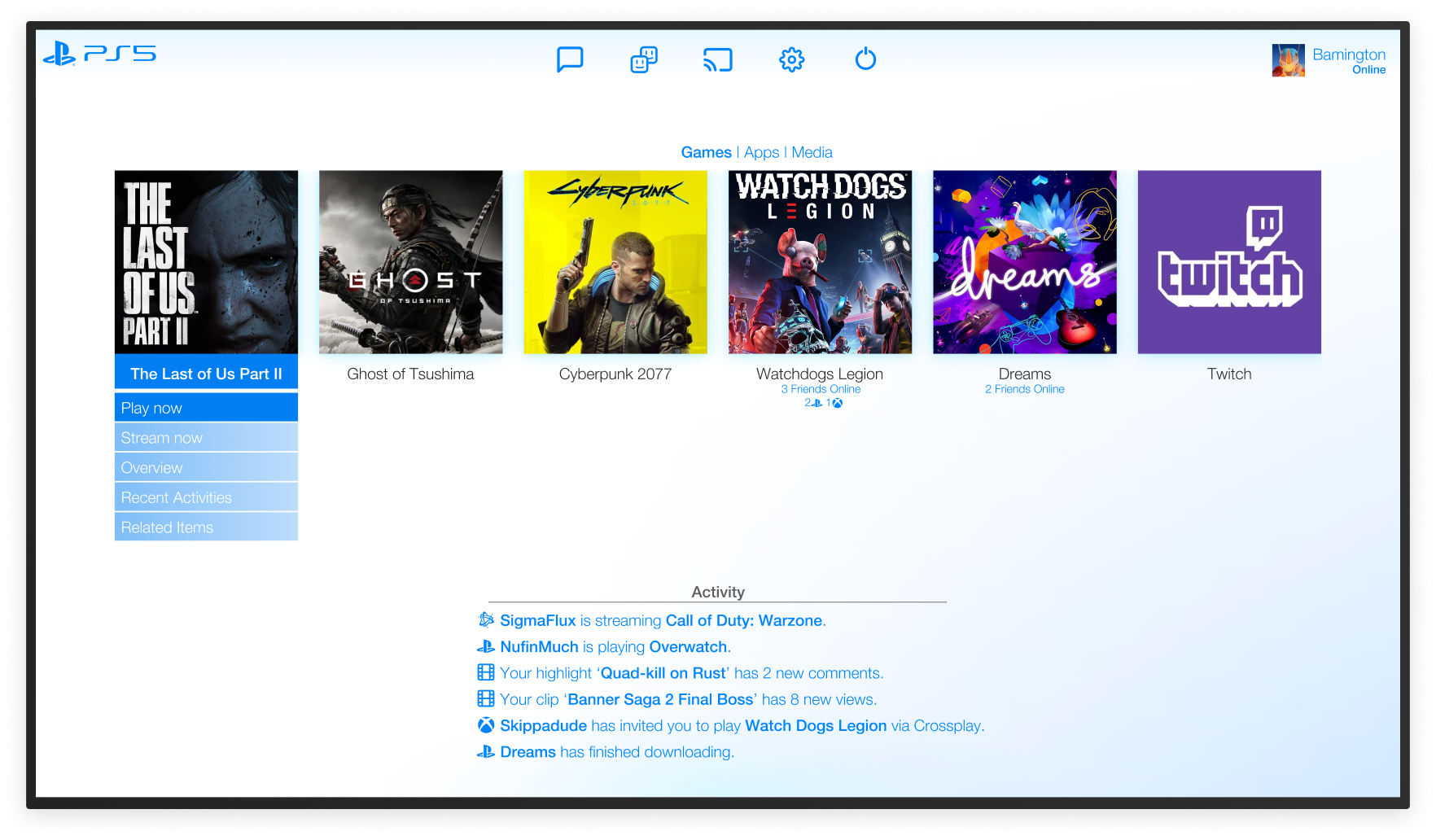
Task: Click 'has 2 new comments' text
Action: [808, 673]
